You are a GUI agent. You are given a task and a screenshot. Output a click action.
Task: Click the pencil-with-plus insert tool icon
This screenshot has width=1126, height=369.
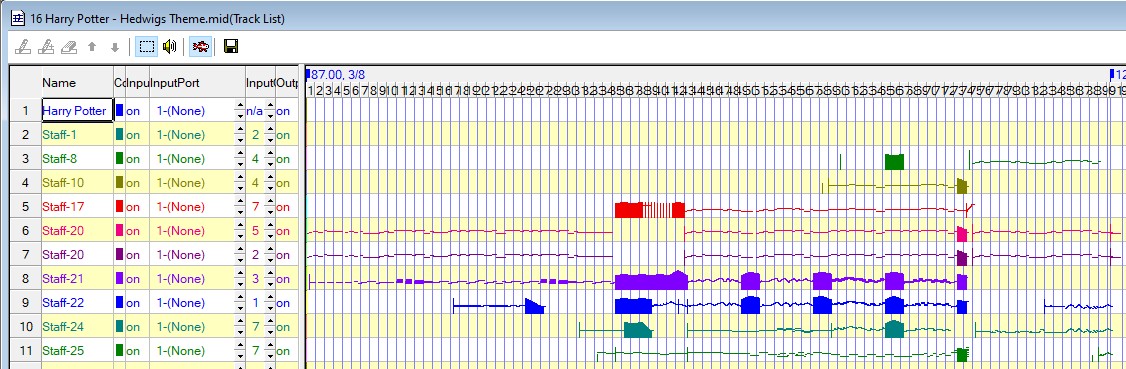pos(45,47)
